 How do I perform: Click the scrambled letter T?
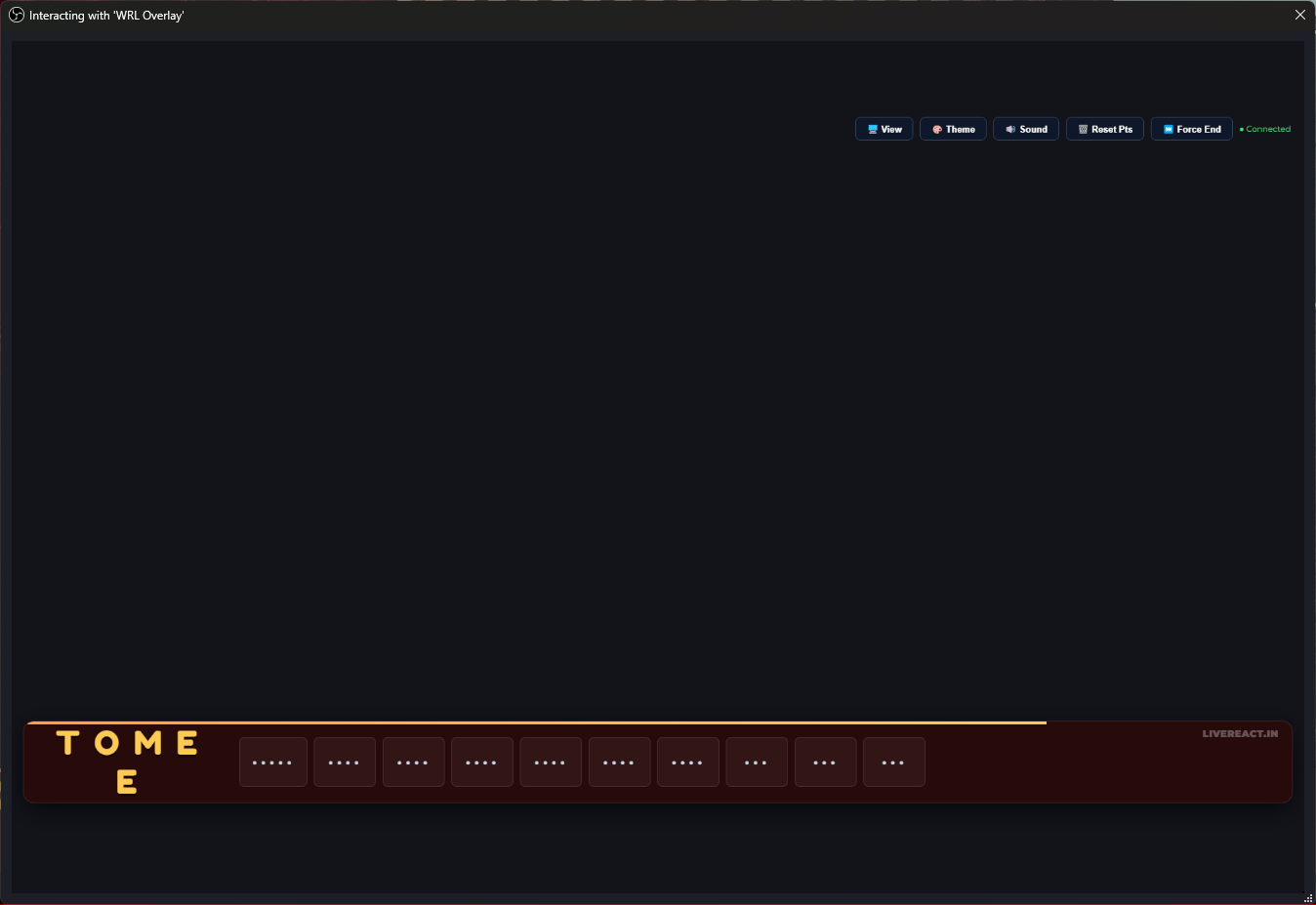[67, 744]
